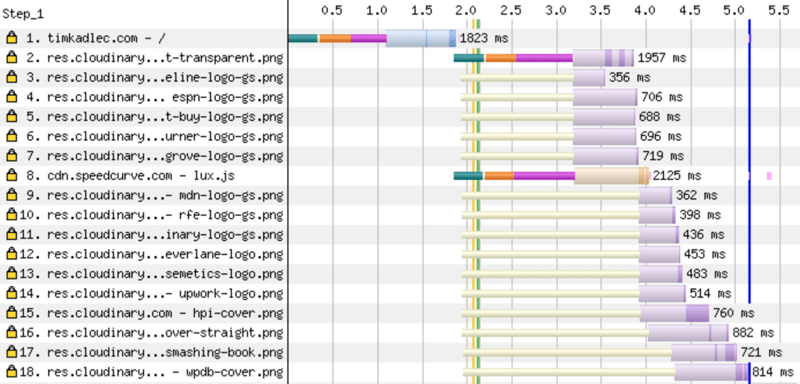Click lock icon beside espn-logo-gs.png

pyautogui.click(x=11, y=97)
